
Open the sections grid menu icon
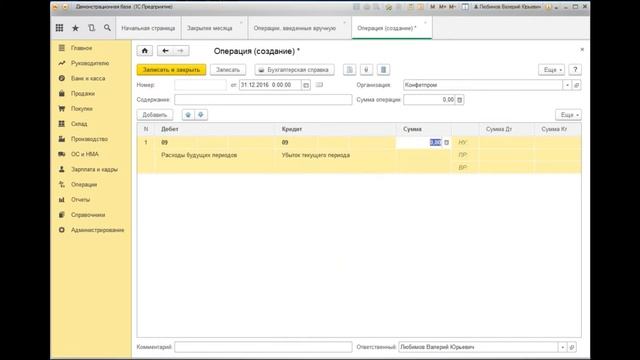(x=59, y=28)
